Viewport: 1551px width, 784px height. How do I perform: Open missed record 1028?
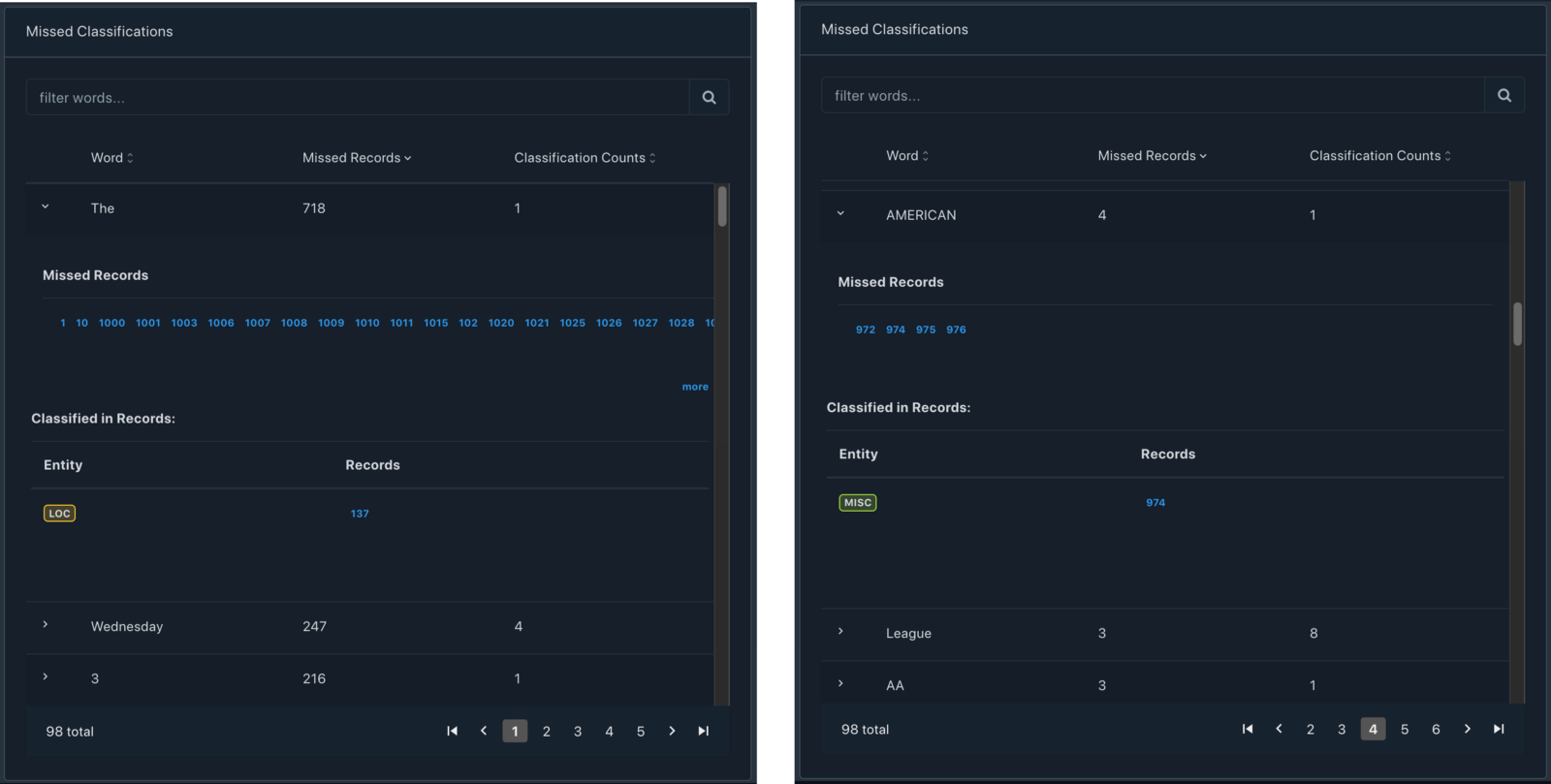681,323
